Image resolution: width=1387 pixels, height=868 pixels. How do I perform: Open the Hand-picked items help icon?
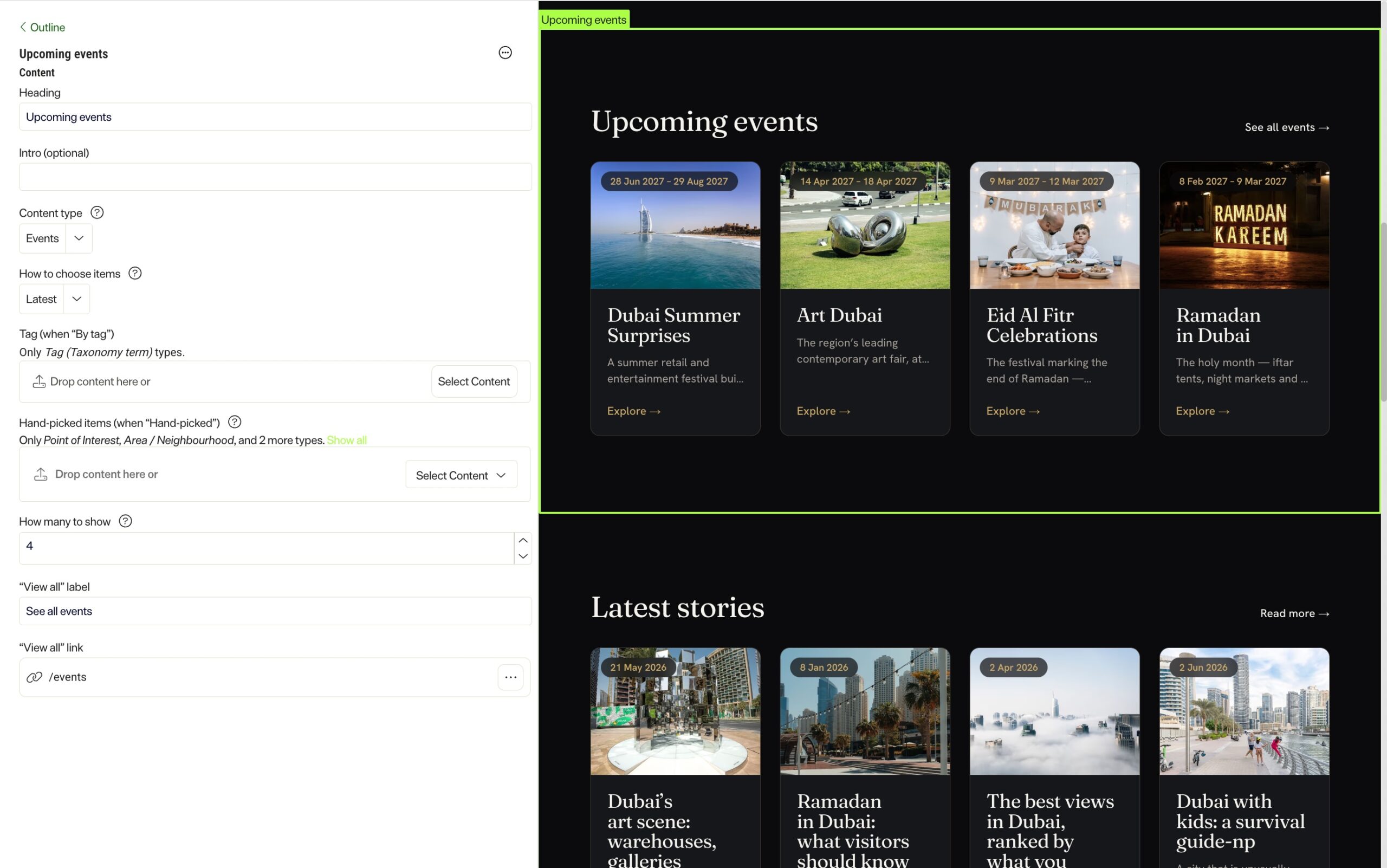click(x=234, y=423)
